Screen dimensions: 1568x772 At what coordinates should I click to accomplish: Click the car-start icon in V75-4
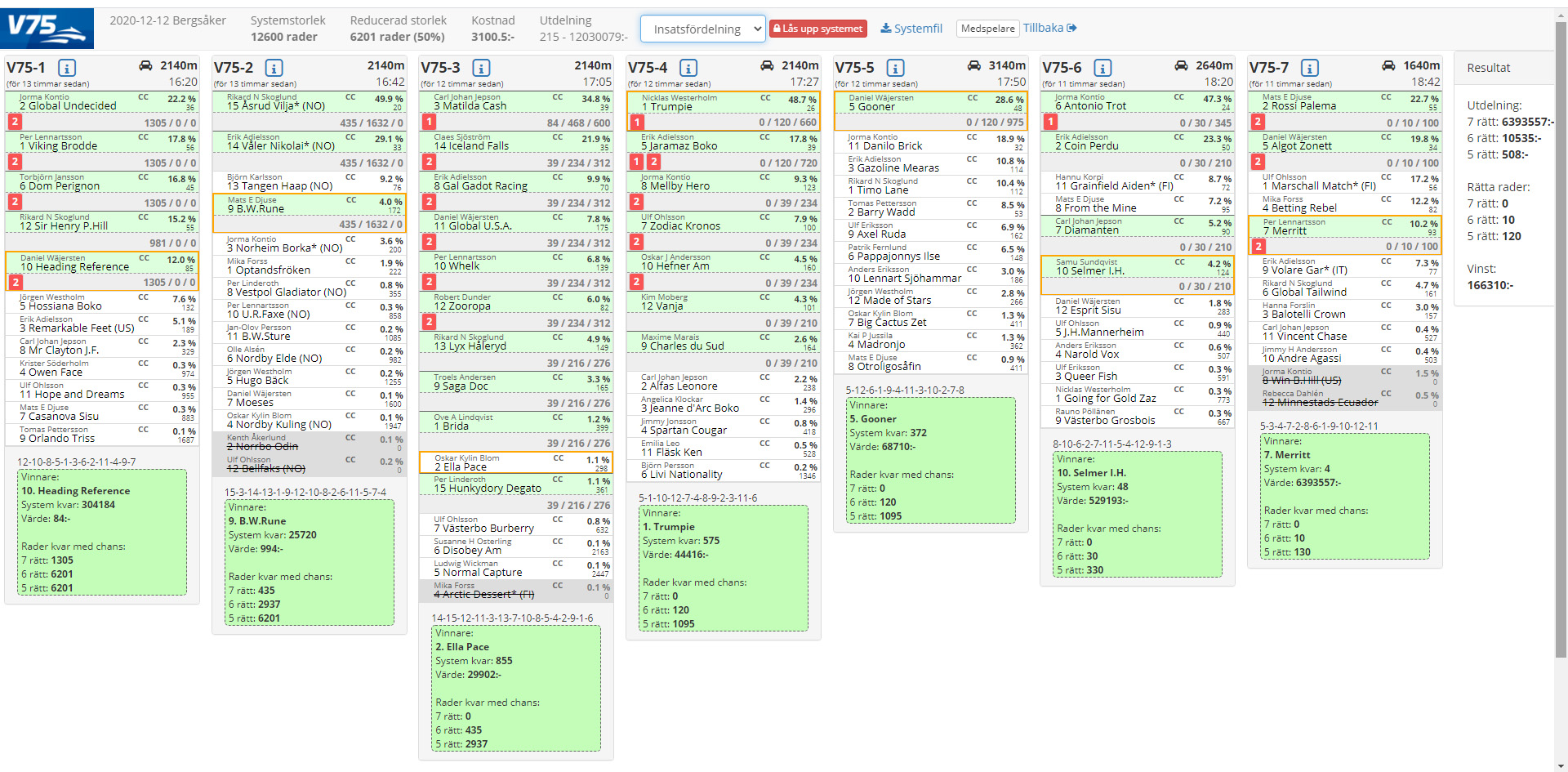click(x=767, y=65)
